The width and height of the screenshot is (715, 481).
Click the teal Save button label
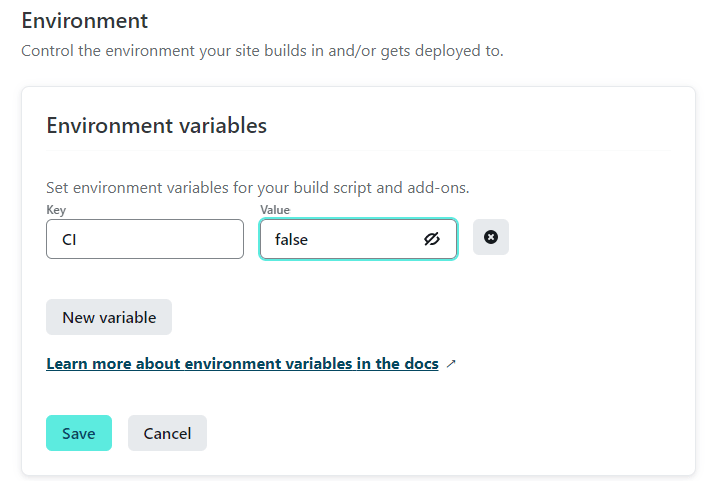point(79,434)
